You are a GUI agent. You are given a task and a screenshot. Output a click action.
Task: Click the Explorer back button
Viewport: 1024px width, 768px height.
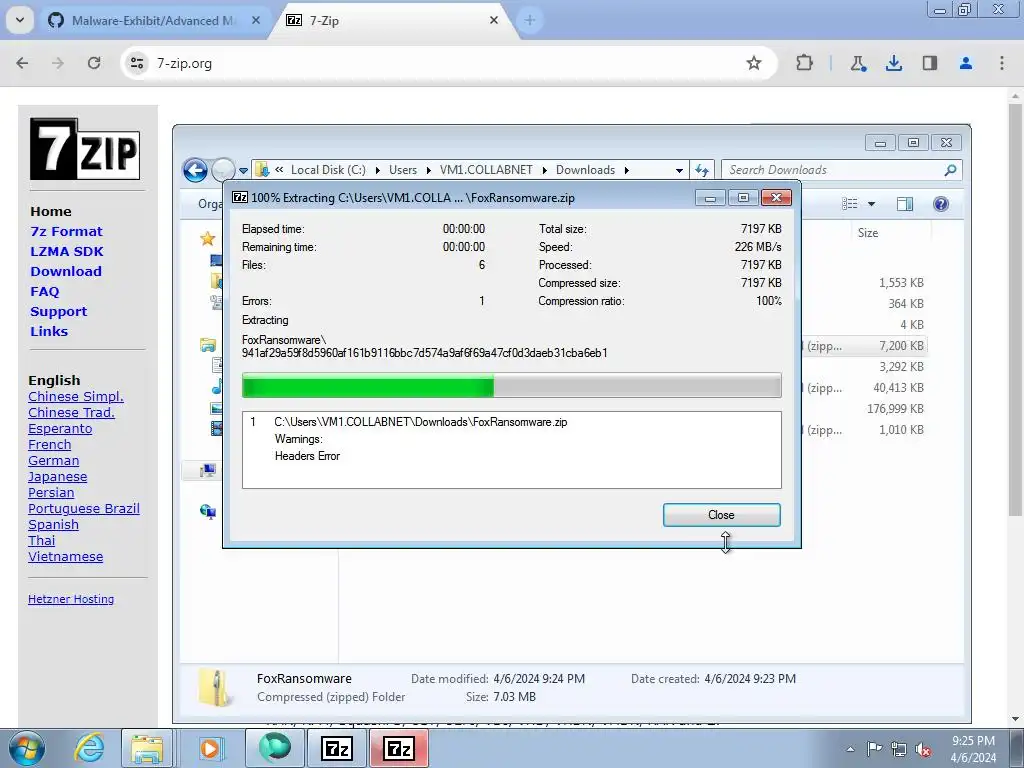[x=195, y=170]
